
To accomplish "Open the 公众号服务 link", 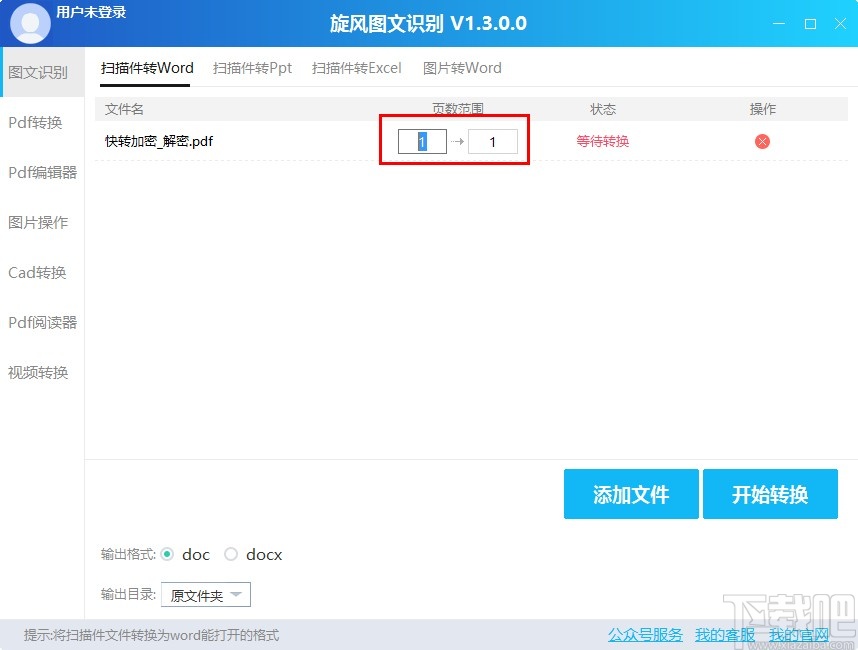I will [x=644, y=634].
